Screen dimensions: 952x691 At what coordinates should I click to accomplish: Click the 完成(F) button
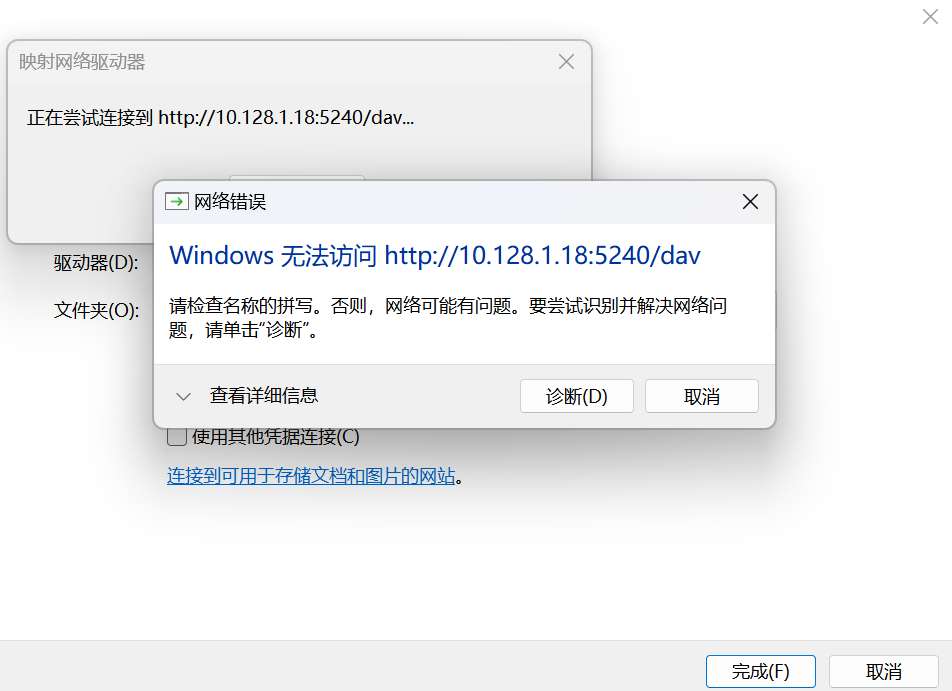pos(761,672)
